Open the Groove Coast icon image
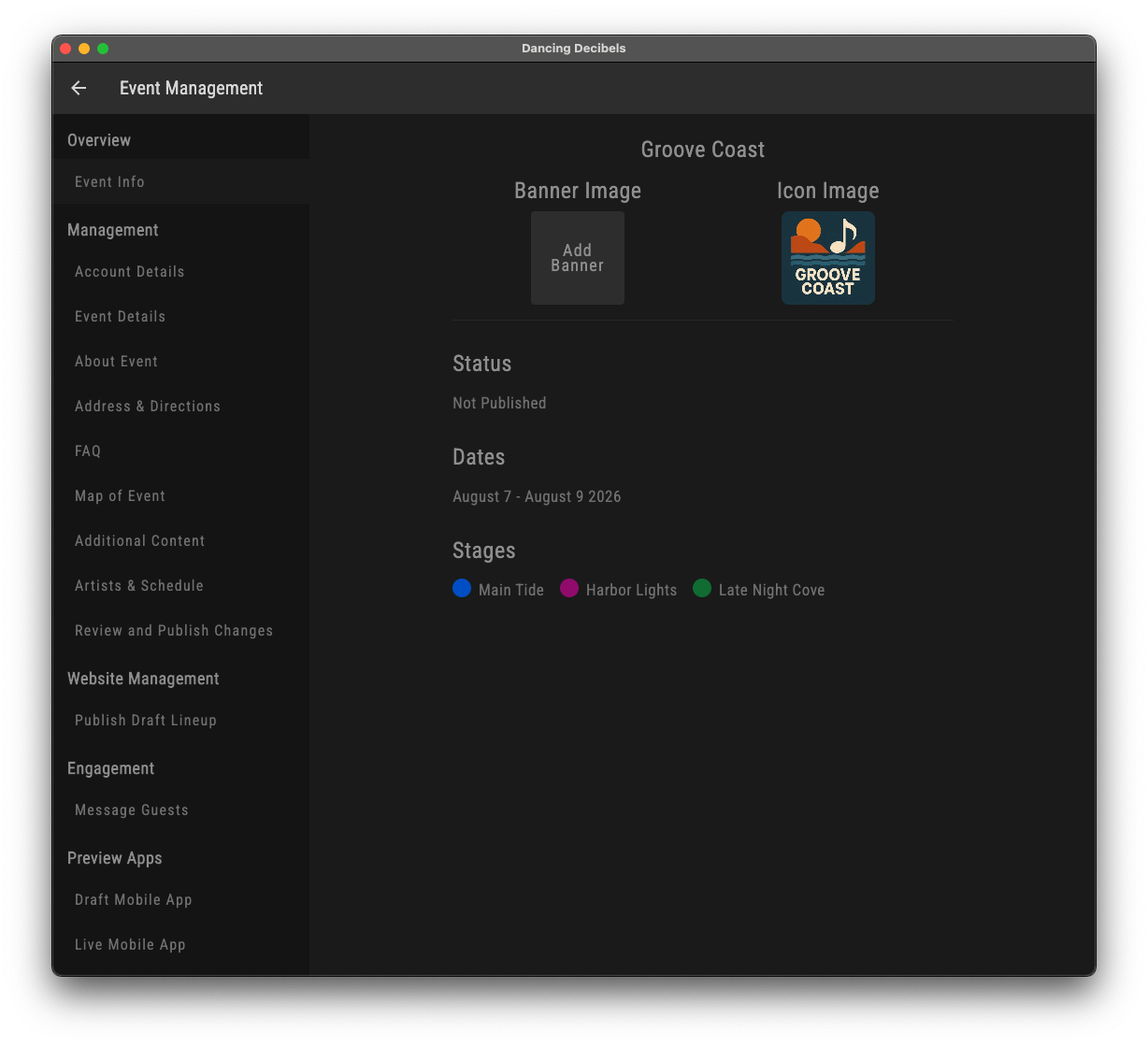 [827, 258]
